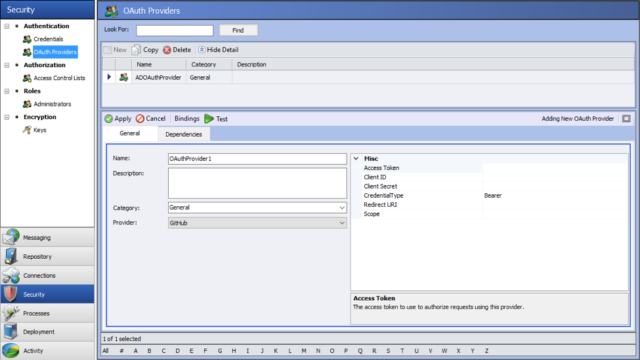Collapse the Authentication tree group
640x360 pixels.
click(x=7, y=26)
